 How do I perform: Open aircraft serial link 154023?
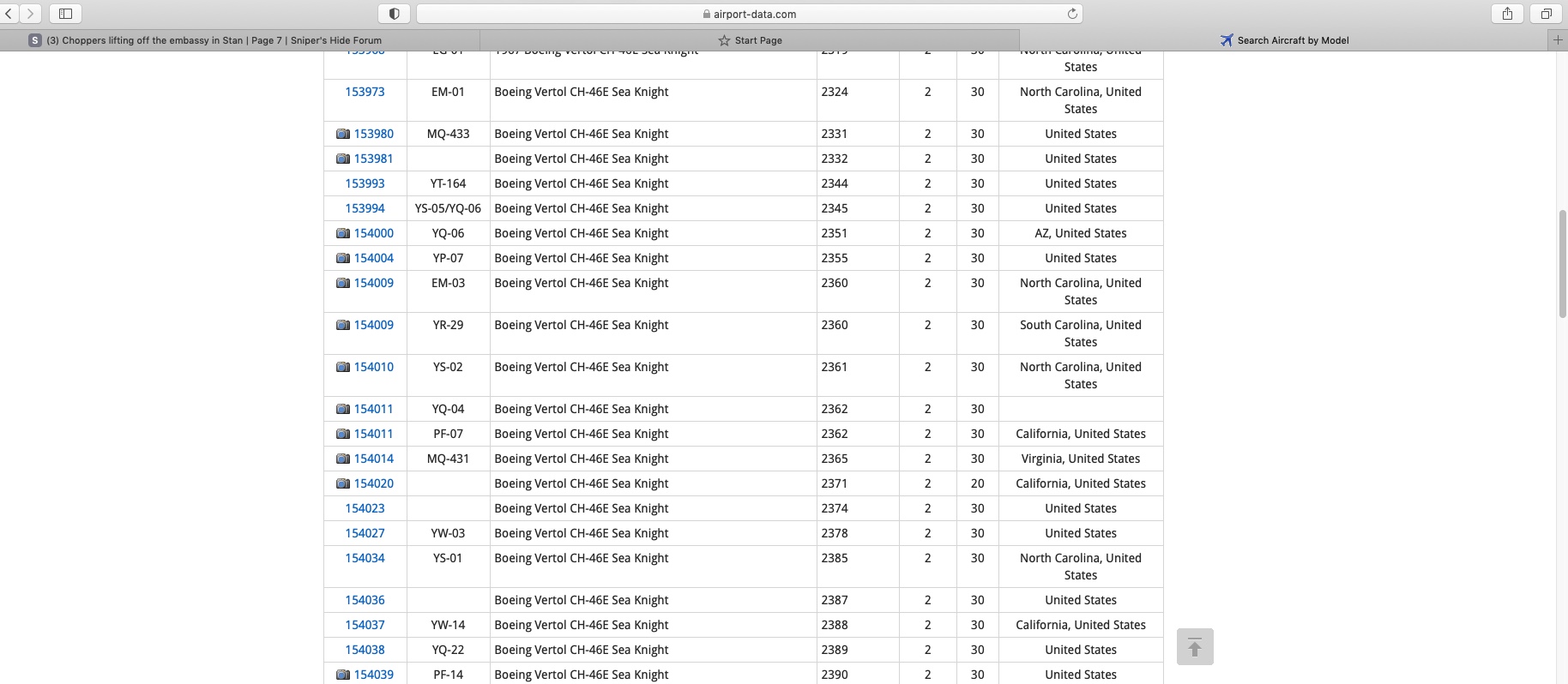[365, 508]
